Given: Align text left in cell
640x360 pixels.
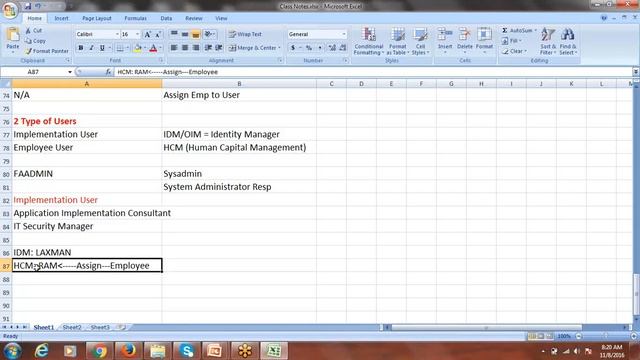Looking at the screenshot, I should point(174,48).
